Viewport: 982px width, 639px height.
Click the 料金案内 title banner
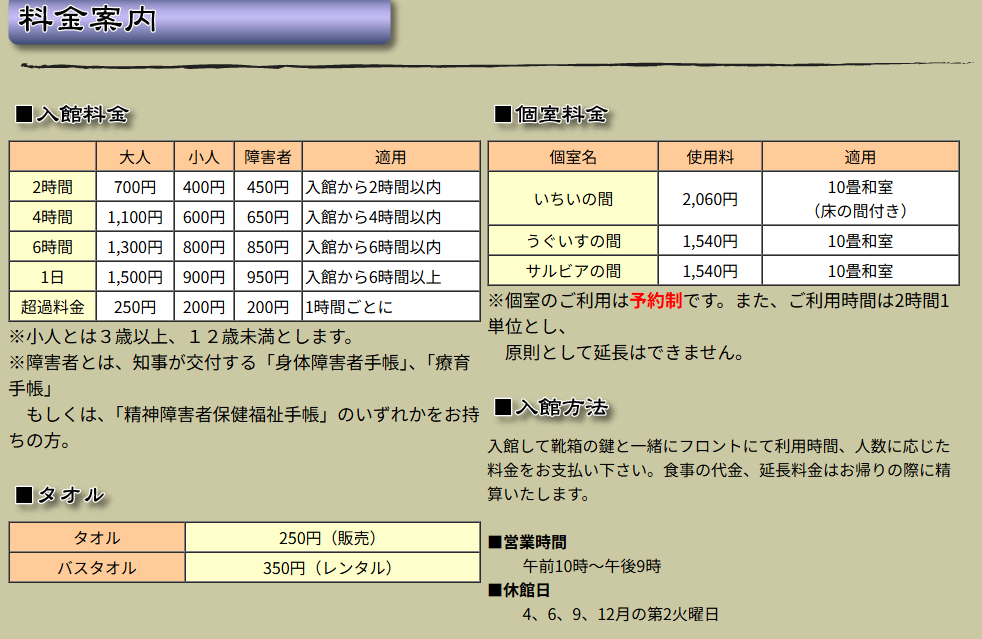click(198, 21)
